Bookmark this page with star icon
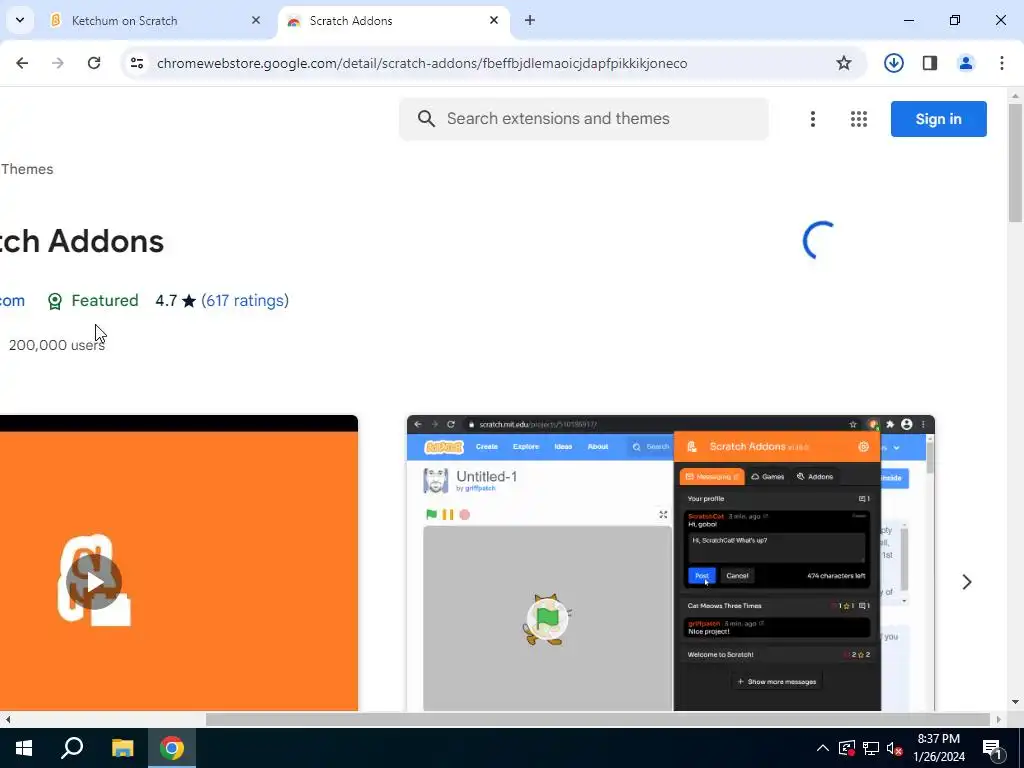This screenshot has width=1024, height=768. click(x=844, y=63)
